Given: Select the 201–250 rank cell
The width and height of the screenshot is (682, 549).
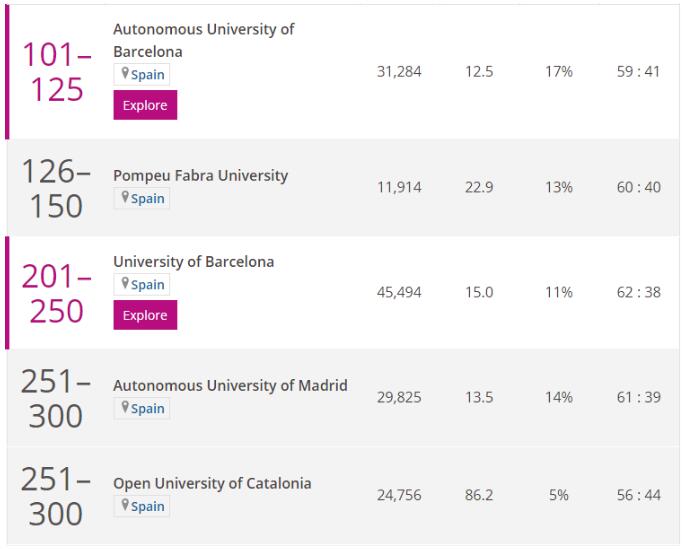Looking at the screenshot, I should click(x=55, y=292).
